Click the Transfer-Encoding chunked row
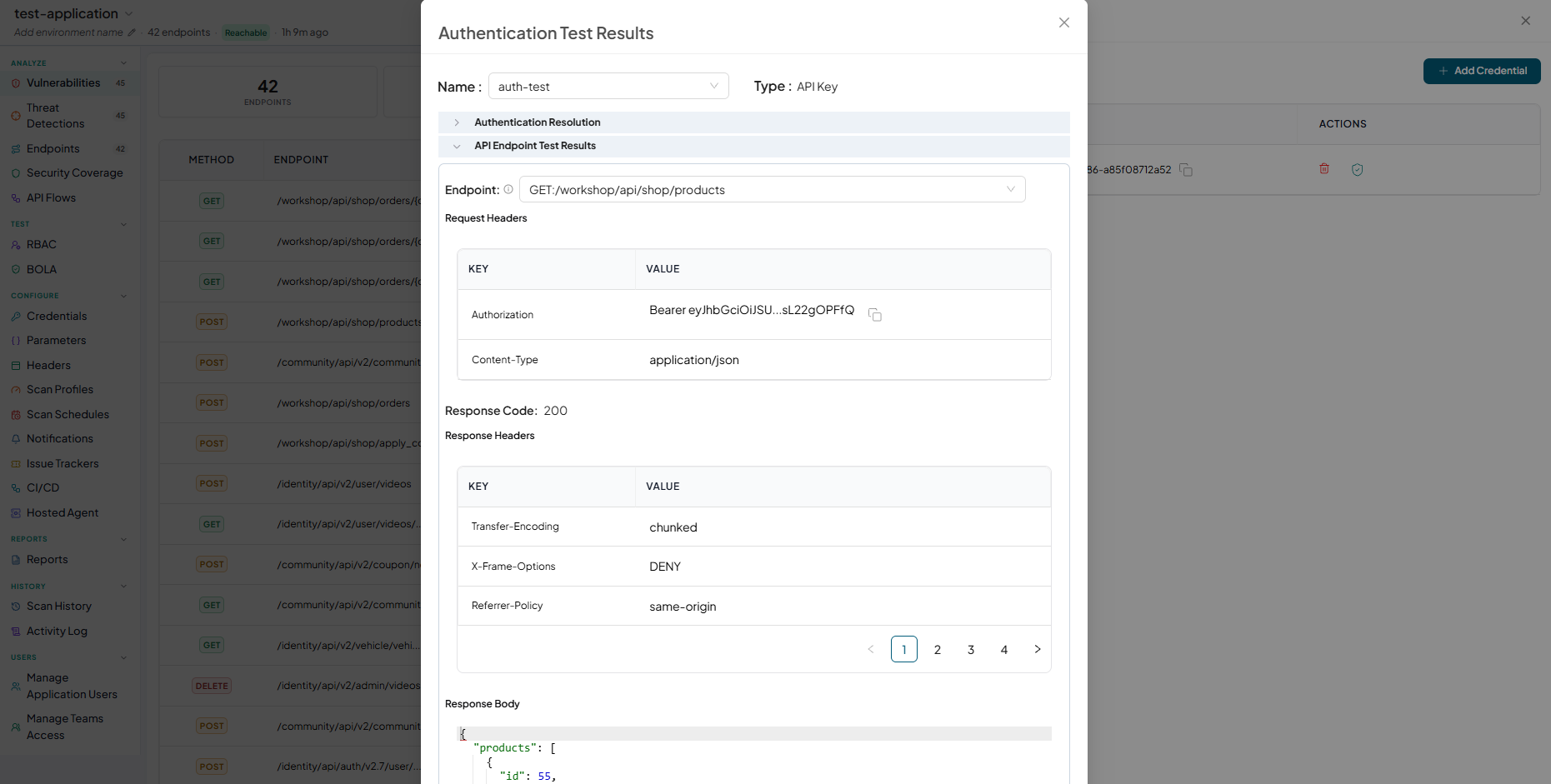This screenshot has height=784, width=1551. [753, 527]
